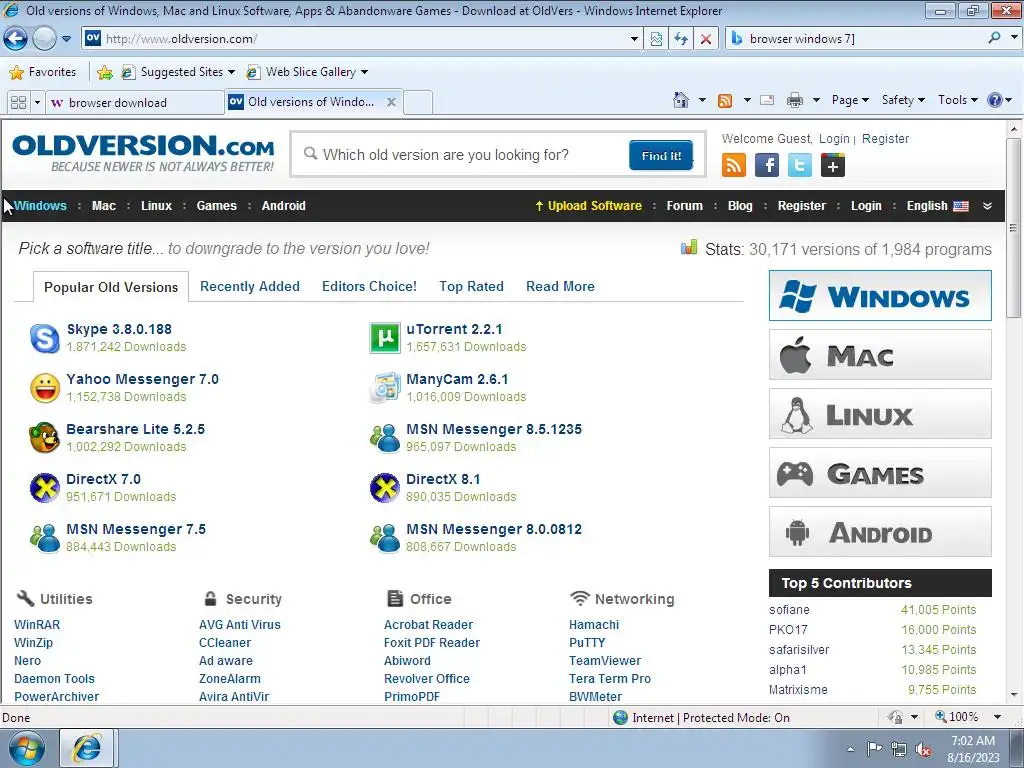Click the Print icon in command bar
The image size is (1024, 768).
point(794,100)
